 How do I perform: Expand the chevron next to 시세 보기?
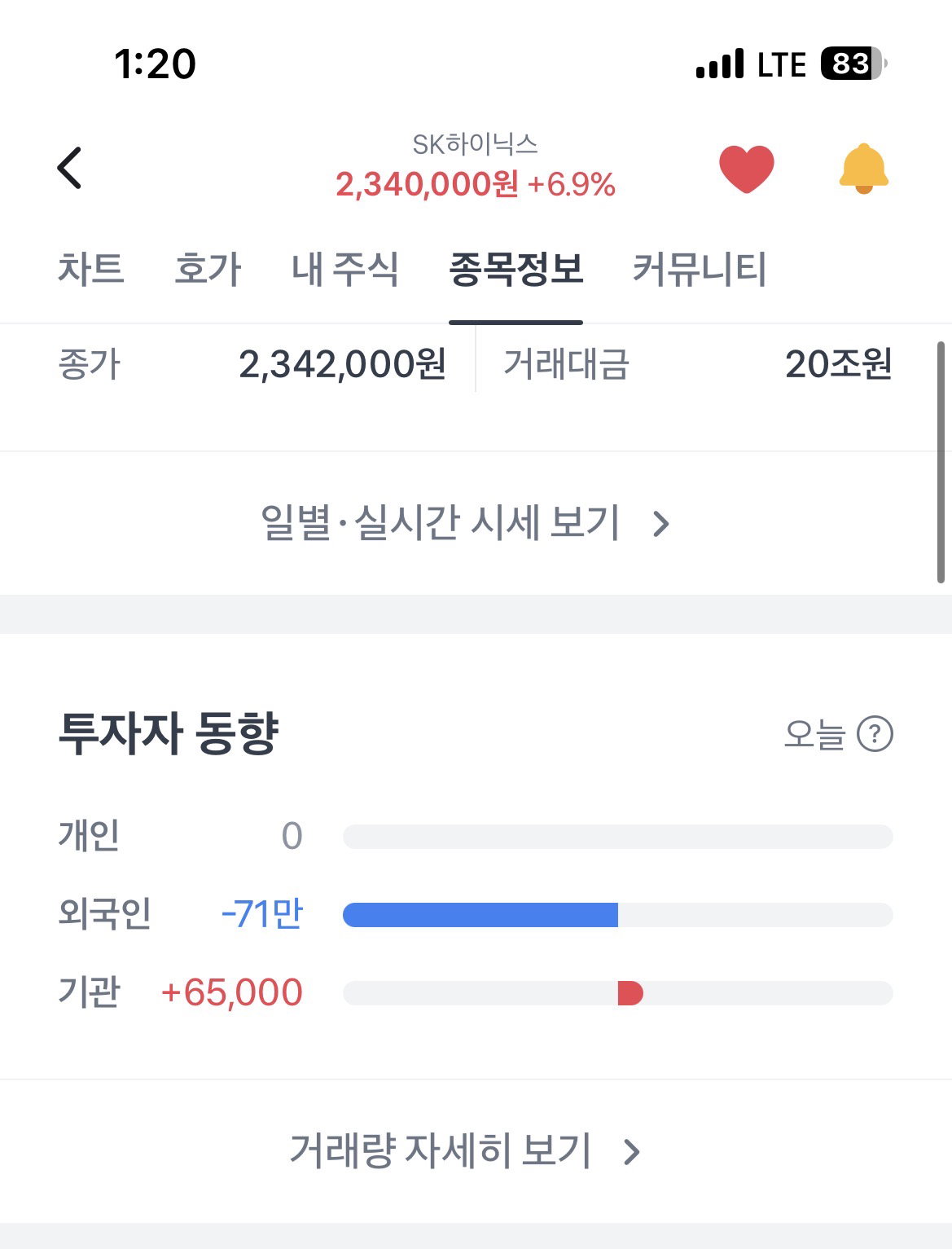[661, 524]
